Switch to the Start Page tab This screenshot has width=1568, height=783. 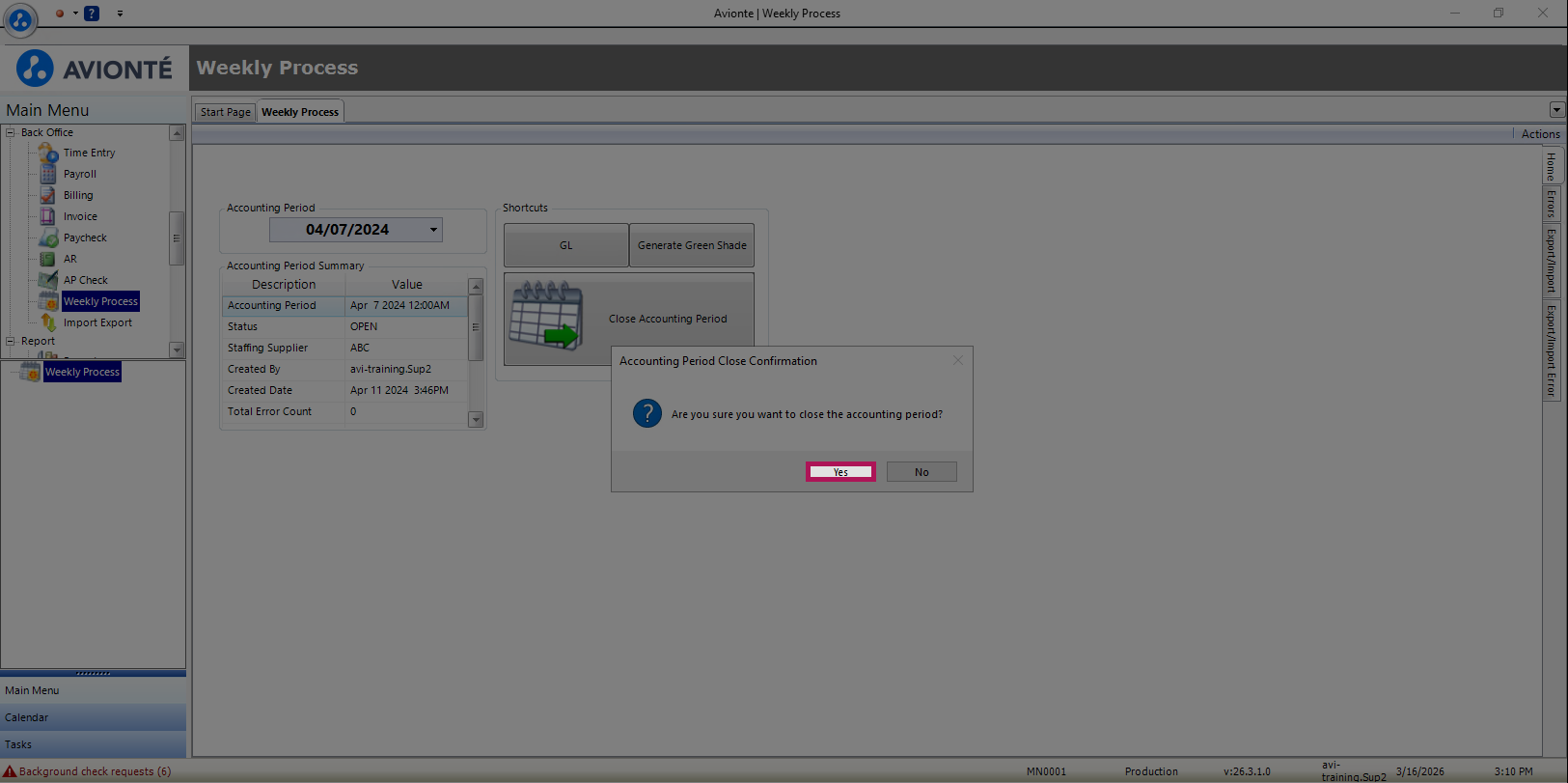tap(225, 112)
